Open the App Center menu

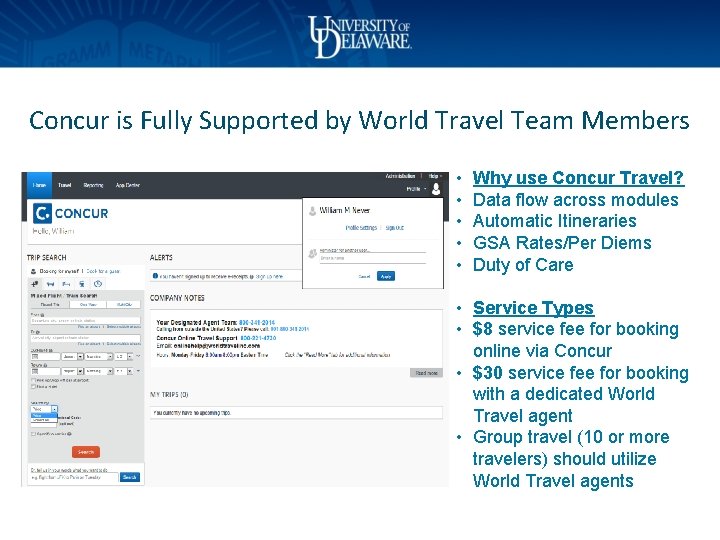[x=128, y=185]
